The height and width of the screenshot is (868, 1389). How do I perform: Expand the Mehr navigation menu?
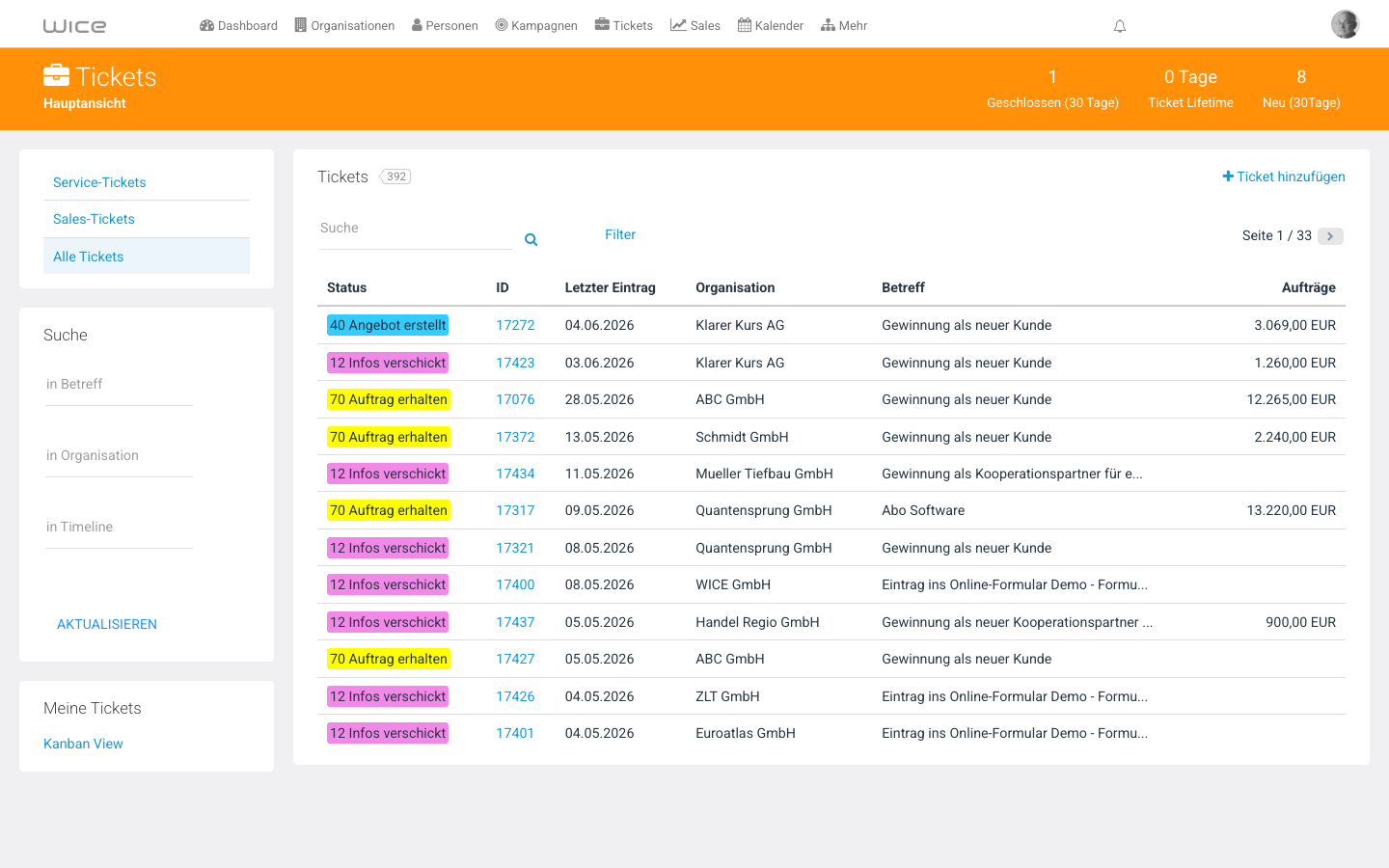tap(844, 26)
